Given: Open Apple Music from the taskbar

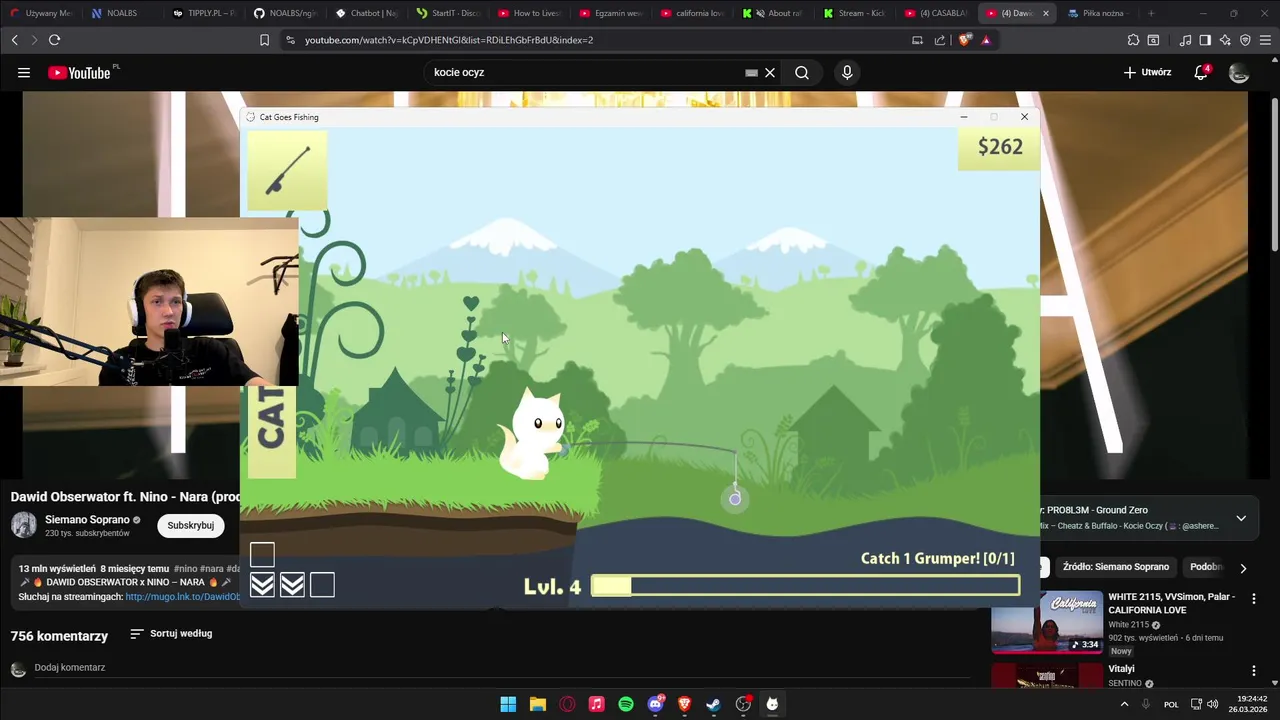Looking at the screenshot, I should [x=596, y=704].
